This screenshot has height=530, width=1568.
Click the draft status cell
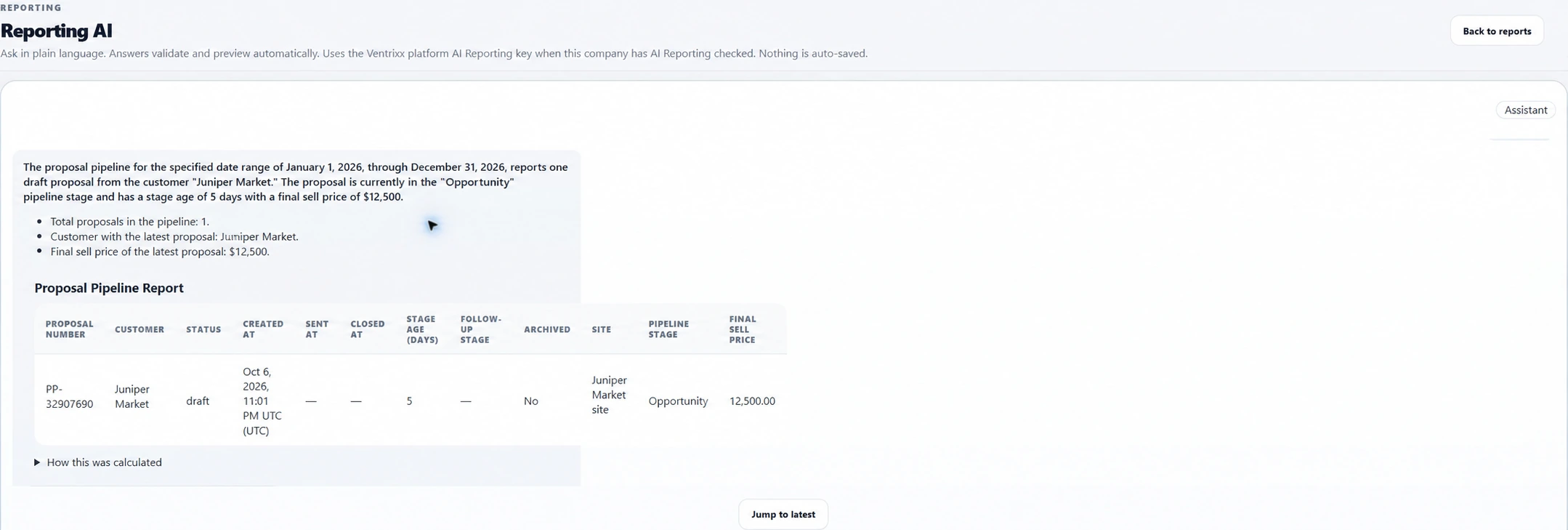(198, 401)
